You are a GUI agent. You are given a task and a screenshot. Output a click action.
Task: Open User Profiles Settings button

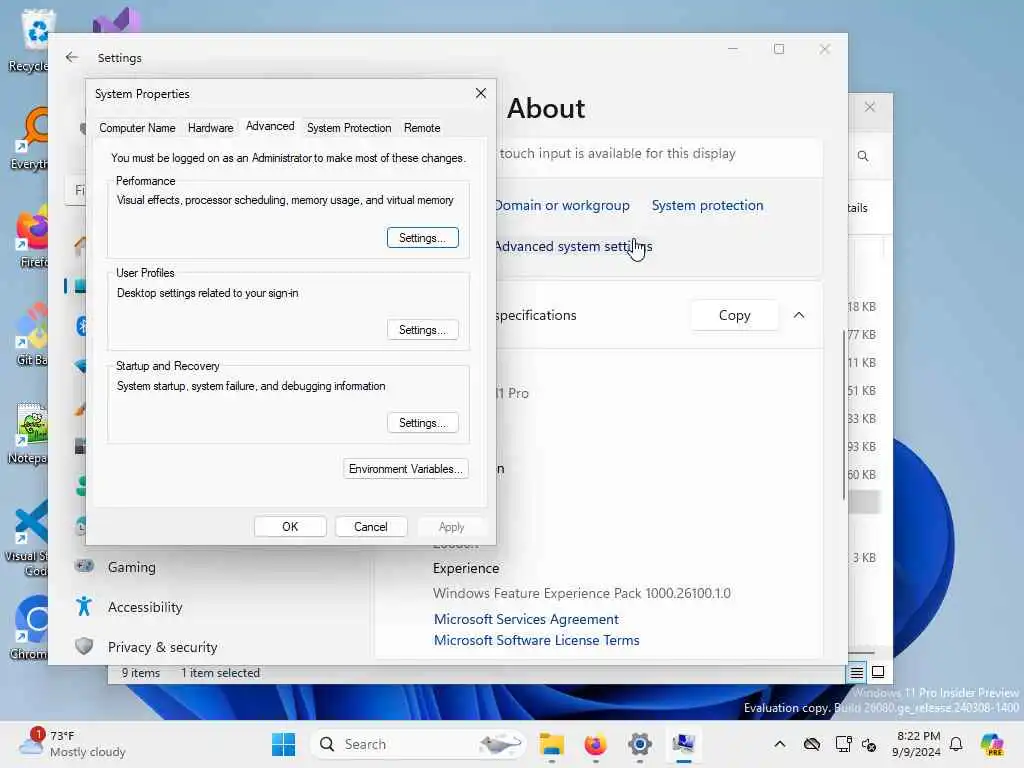423,330
